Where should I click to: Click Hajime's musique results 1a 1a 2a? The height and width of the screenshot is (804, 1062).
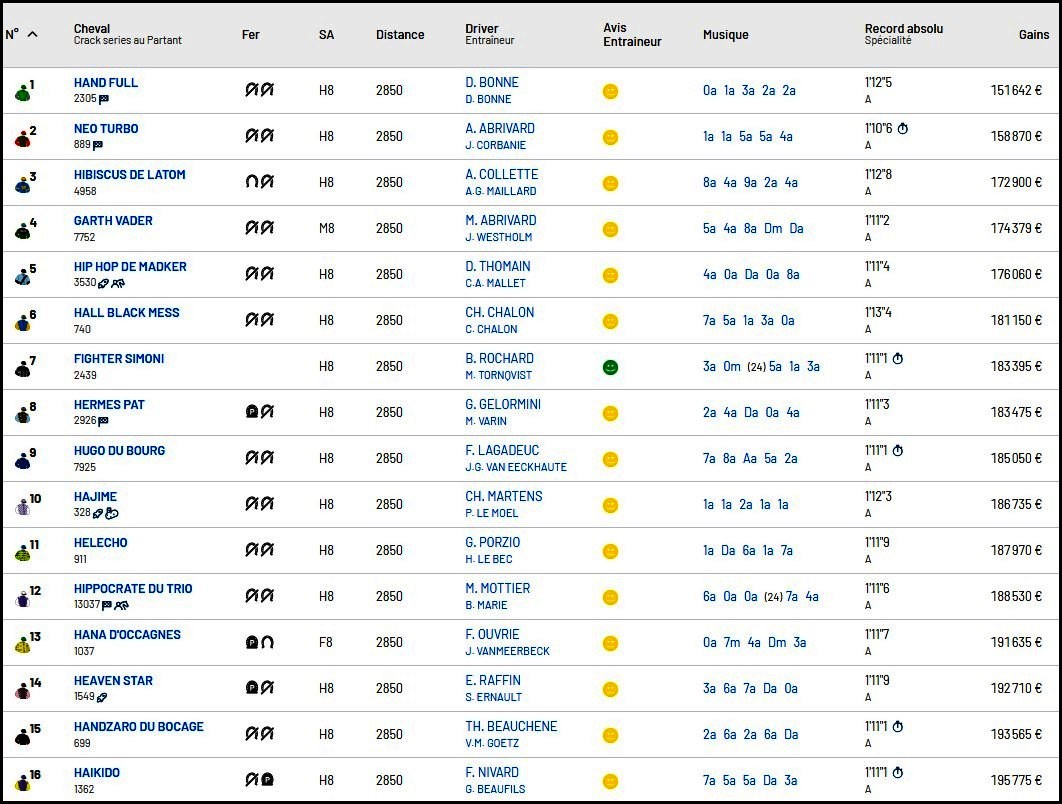(727, 504)
